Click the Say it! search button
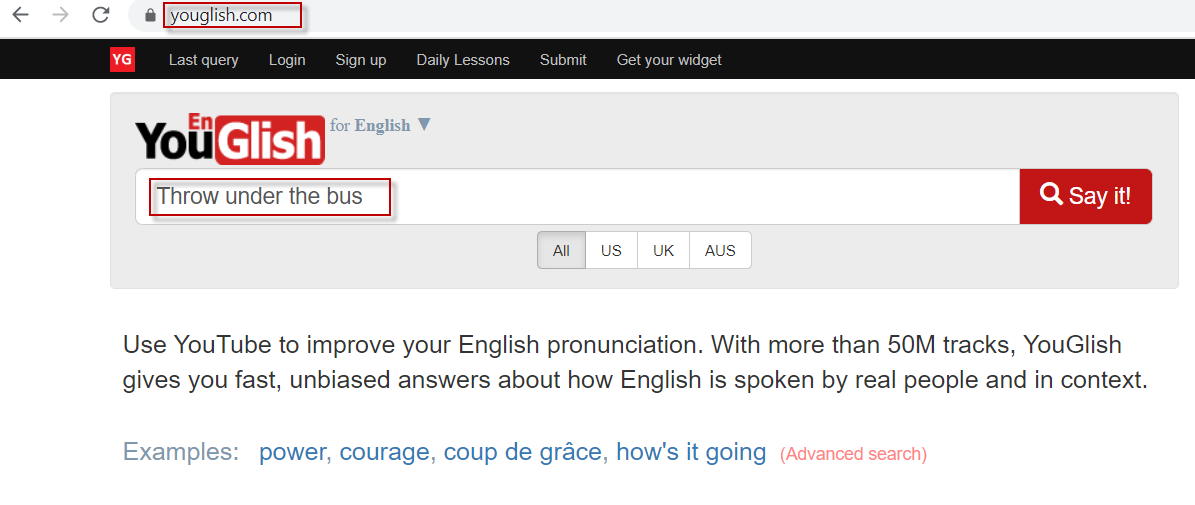 (1085, 197)
